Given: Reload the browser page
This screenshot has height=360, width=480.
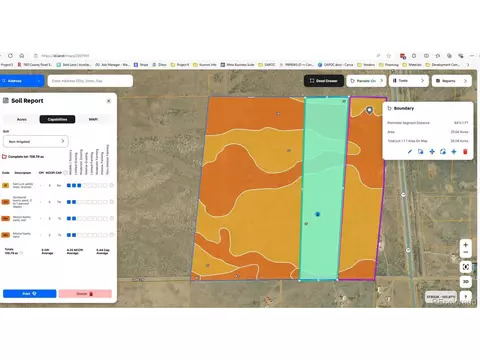Looking at the screenshot, I should pos(10,56).
